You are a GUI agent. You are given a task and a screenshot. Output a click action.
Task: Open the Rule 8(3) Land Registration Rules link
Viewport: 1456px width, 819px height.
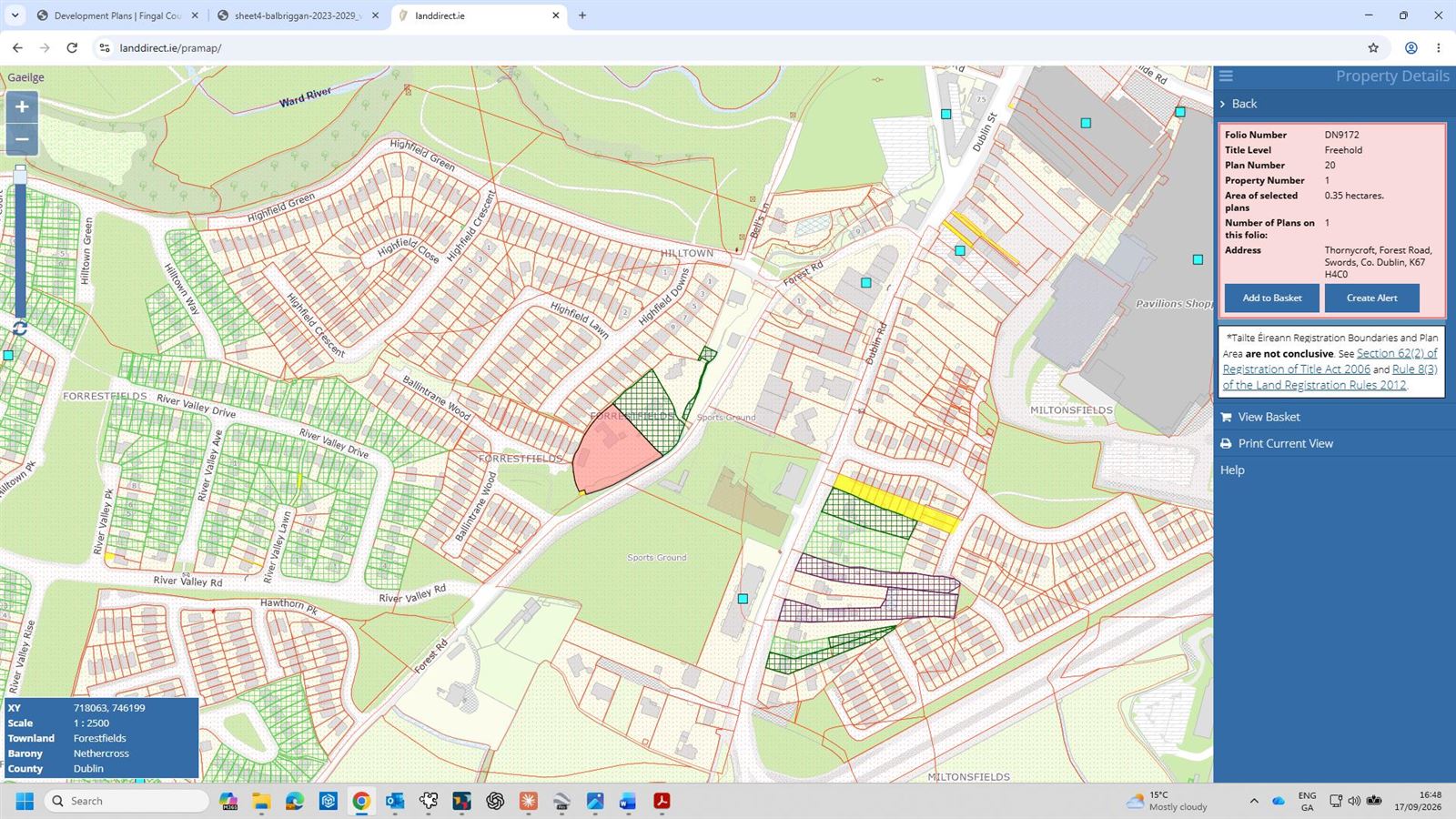[1330, 378]
